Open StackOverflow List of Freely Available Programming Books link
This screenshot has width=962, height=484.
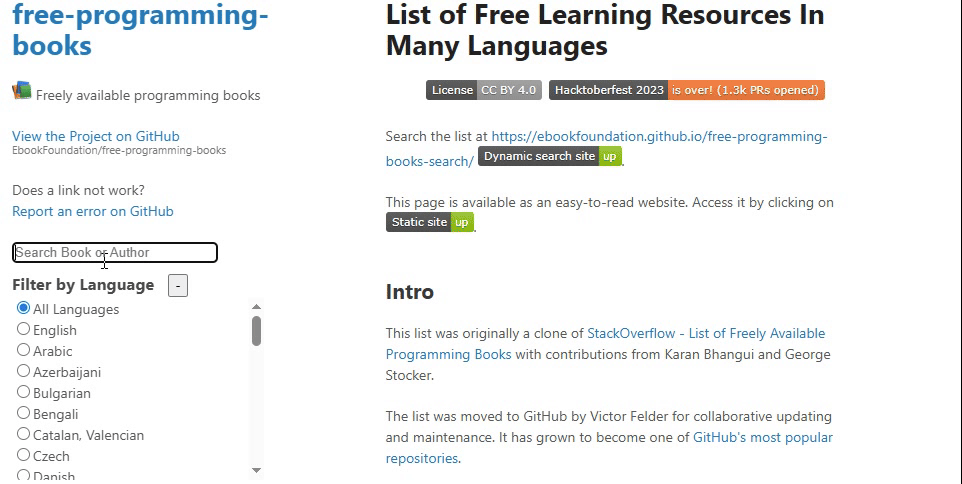tap(705, 333)
